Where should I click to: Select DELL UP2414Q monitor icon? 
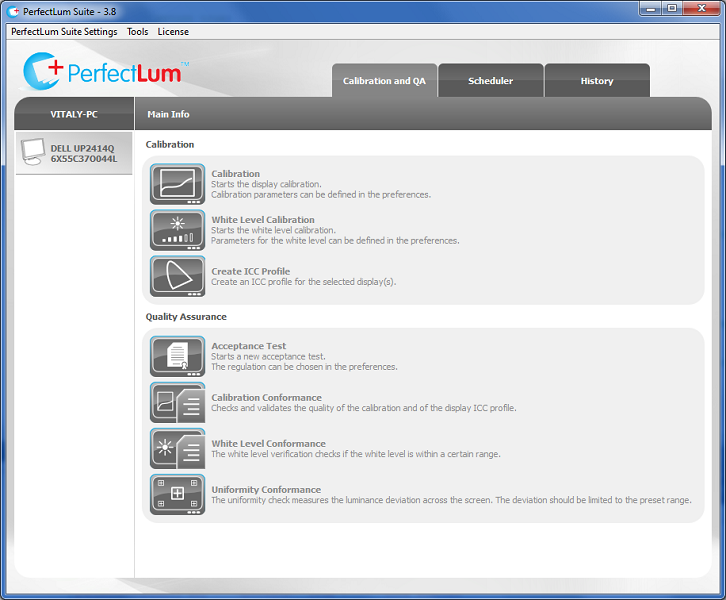pos(33,152)
